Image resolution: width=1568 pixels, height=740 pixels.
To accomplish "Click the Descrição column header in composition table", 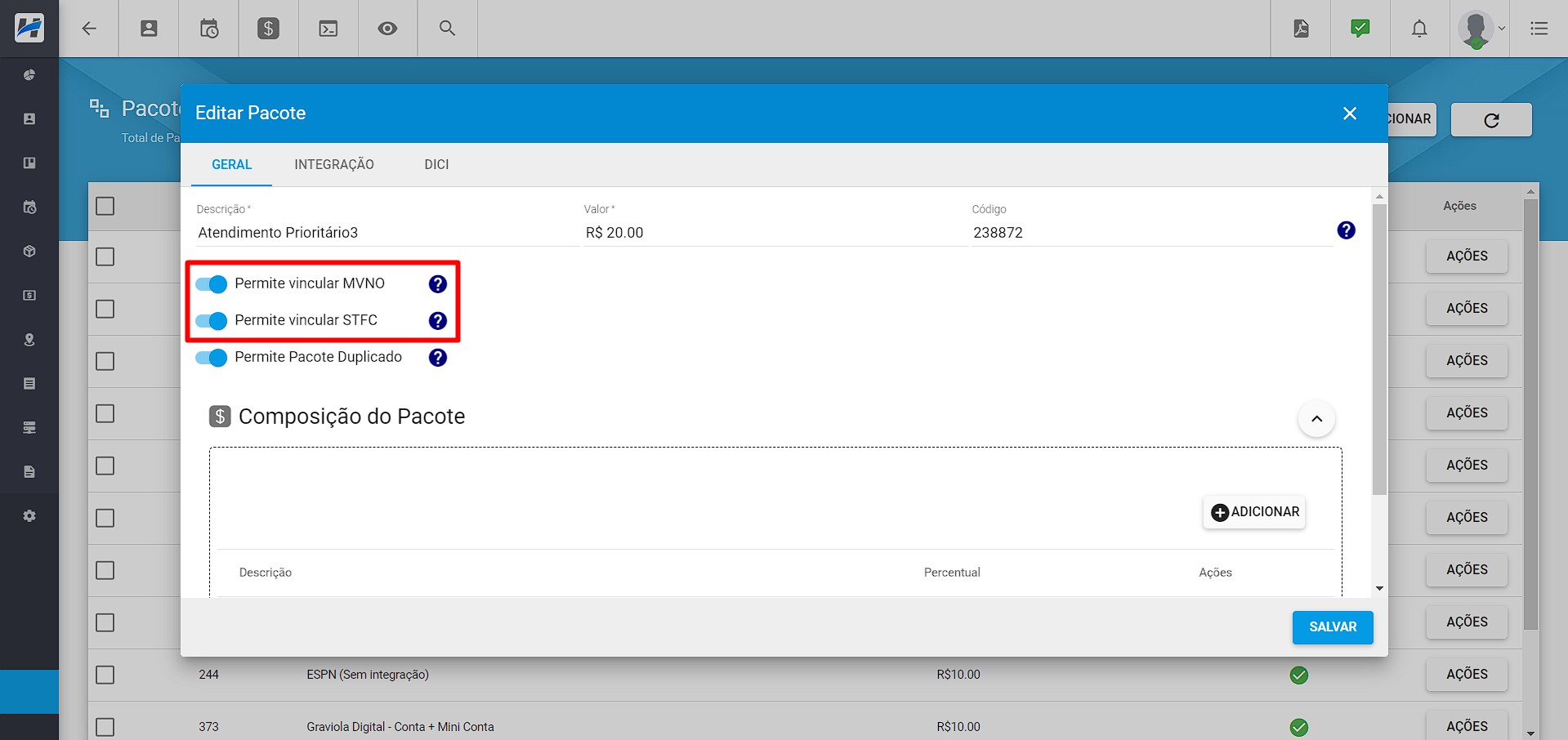I will click(x=266, y=573).
